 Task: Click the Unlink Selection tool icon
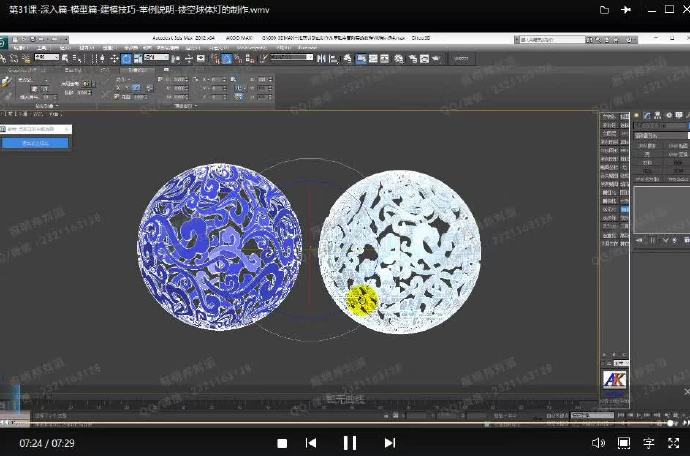14,59
